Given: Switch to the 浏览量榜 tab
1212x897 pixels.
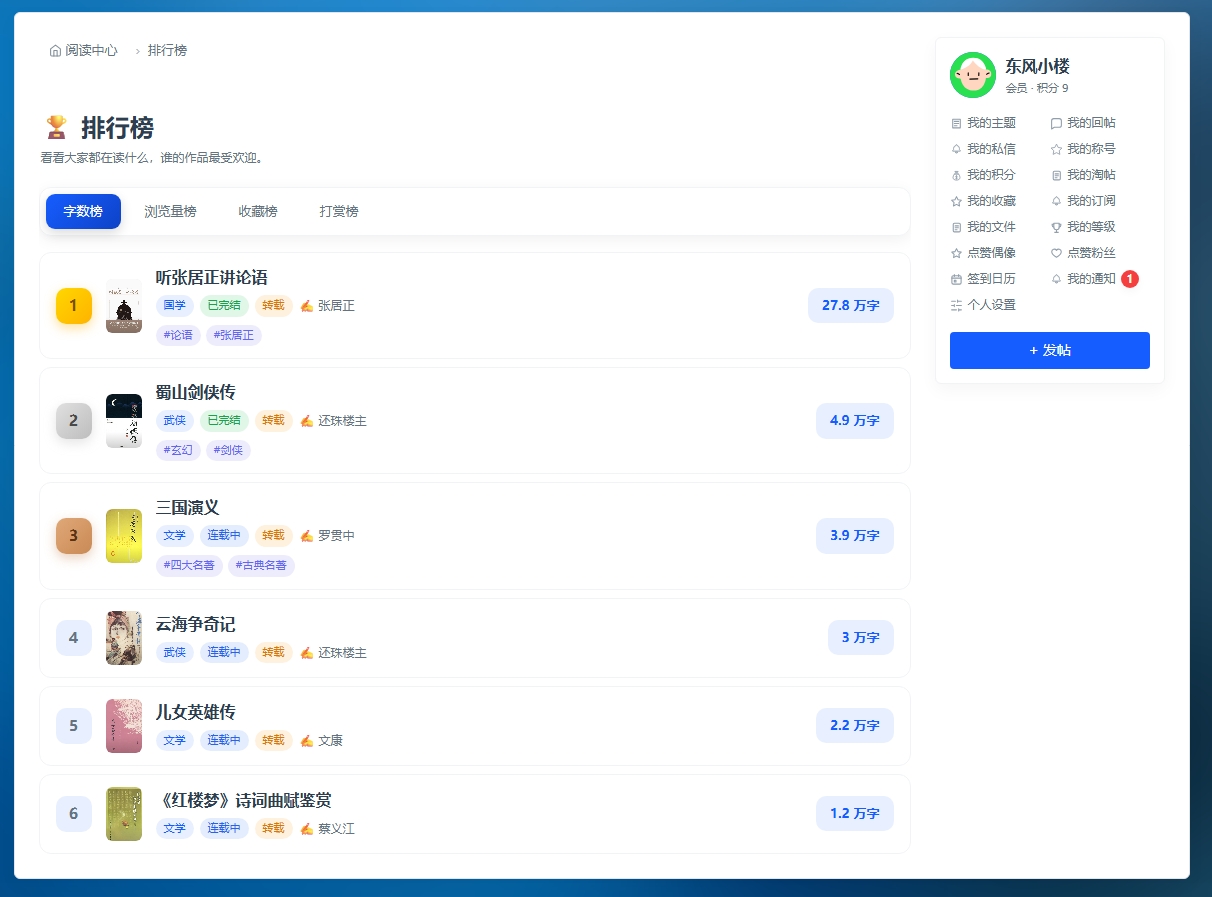Looking at the screenshot, I should (x=170, y=211).
